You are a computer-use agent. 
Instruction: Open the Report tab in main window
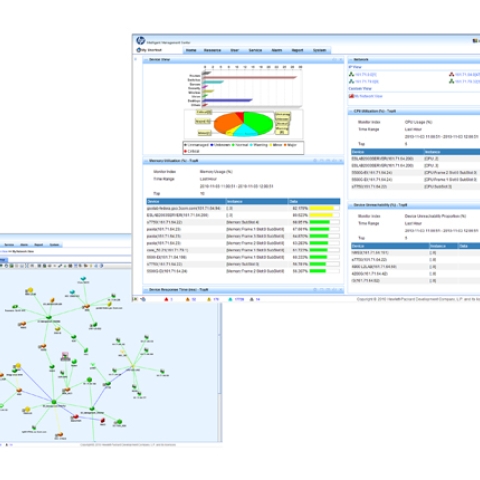point(297,50)
